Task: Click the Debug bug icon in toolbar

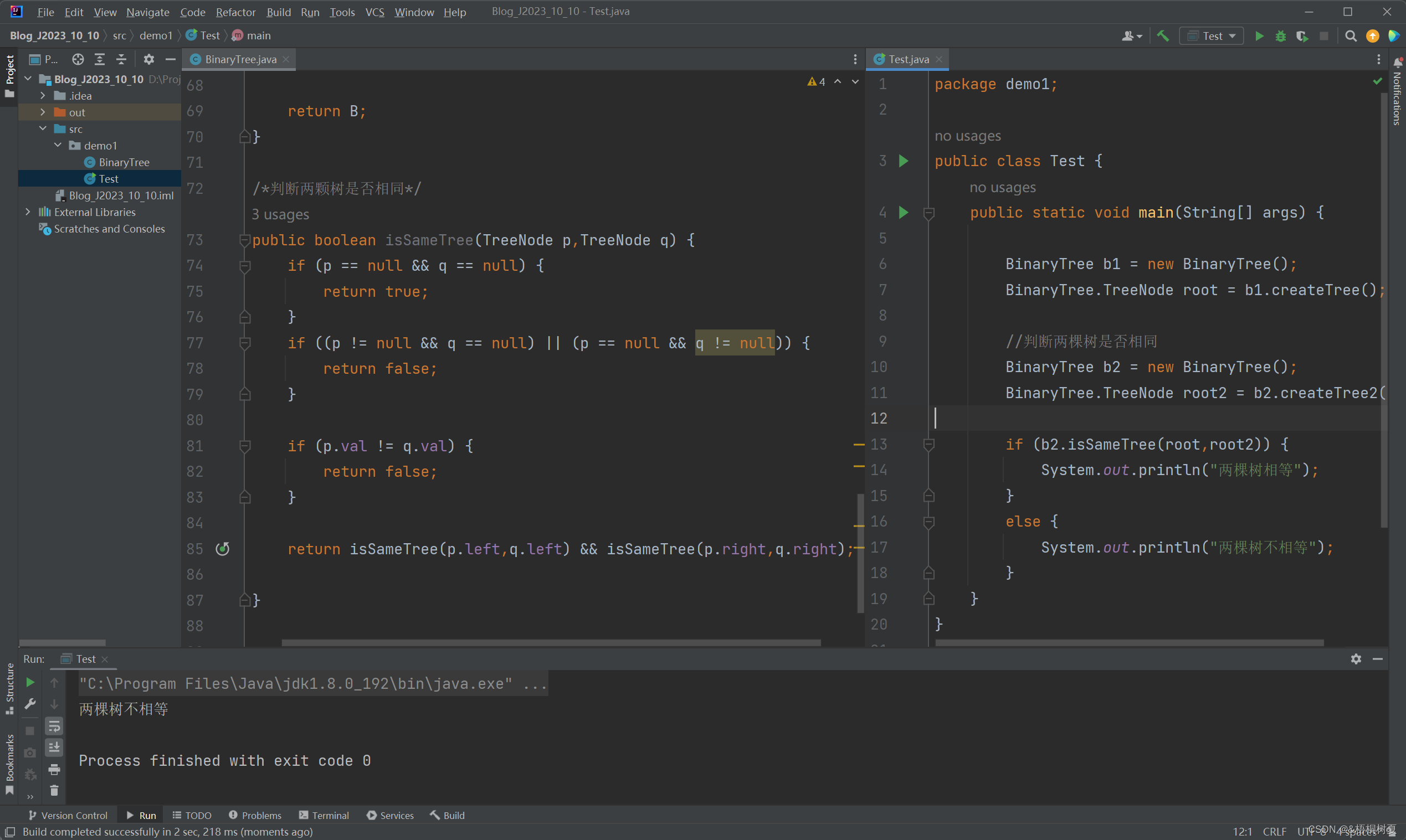Action: [x=1280, y=36]
